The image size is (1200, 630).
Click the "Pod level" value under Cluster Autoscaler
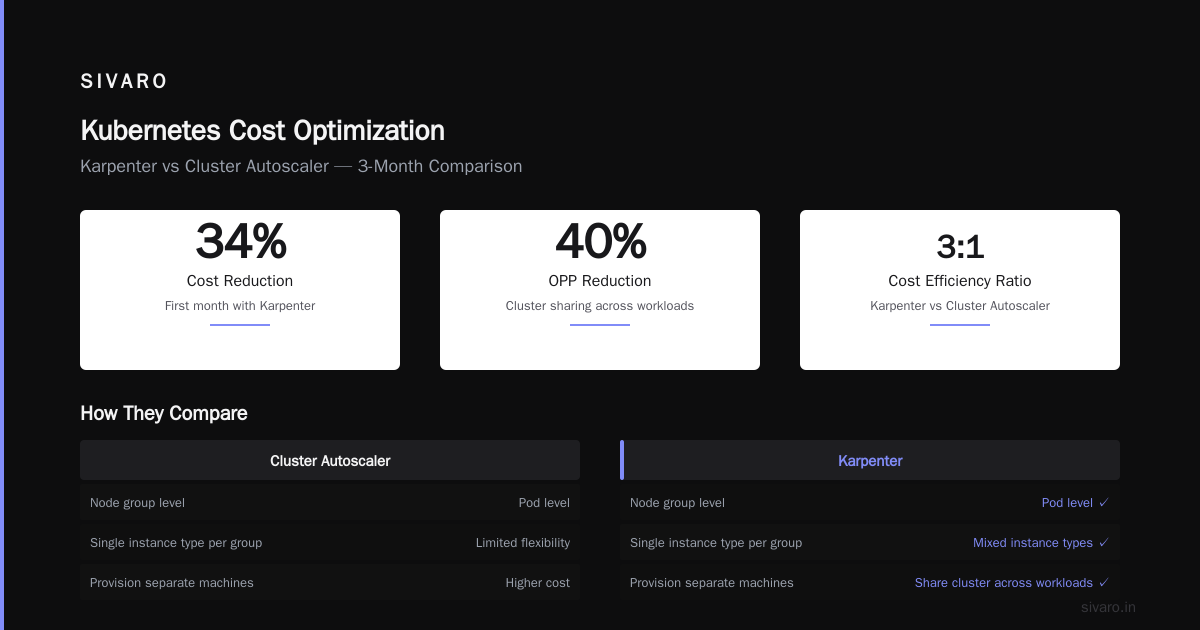tap(544, 503)
